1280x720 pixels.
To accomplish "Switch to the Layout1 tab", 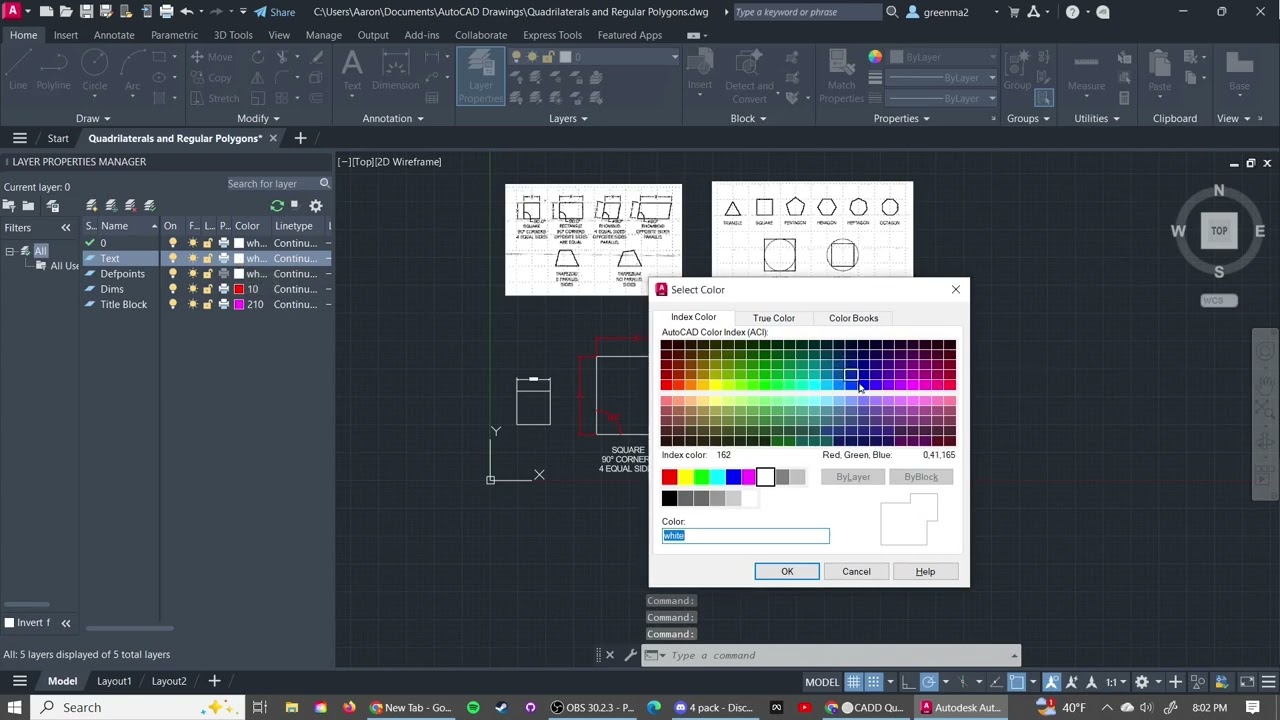I will point(114,681).
